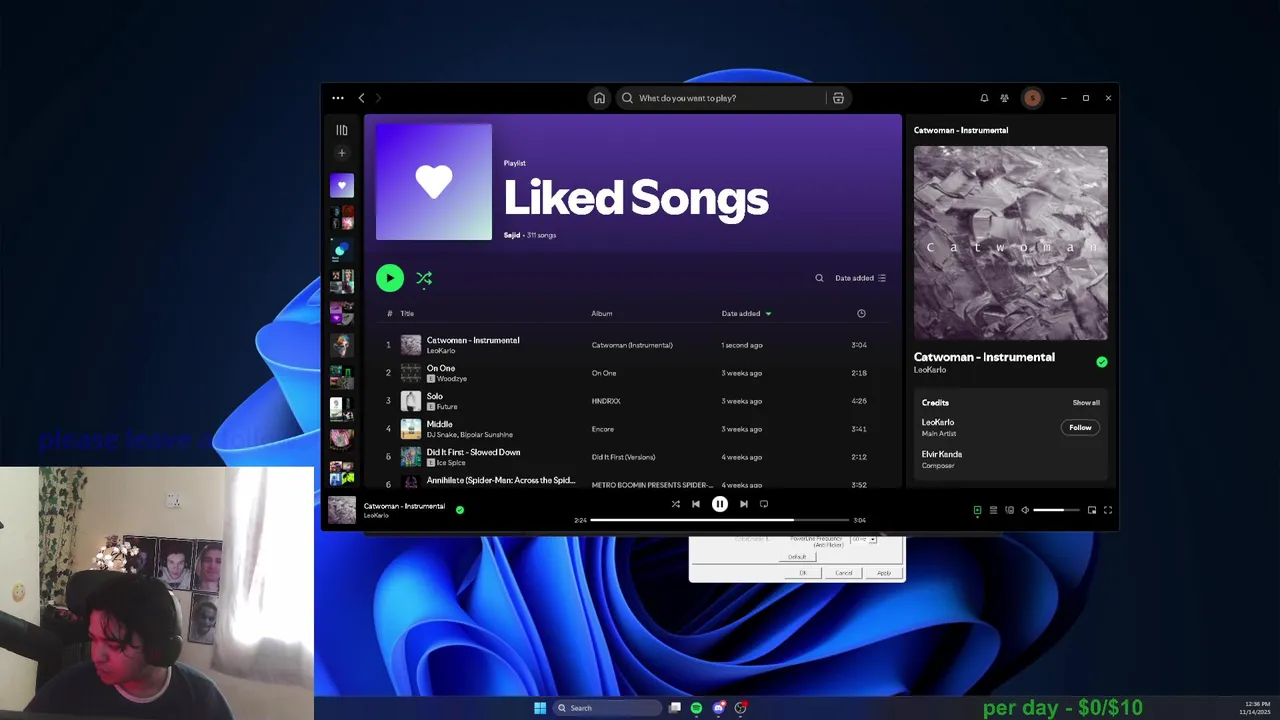Create a playlist with the plus icon
The width and height of the screenshot is (1280, 720).
[x=342, y=153]
